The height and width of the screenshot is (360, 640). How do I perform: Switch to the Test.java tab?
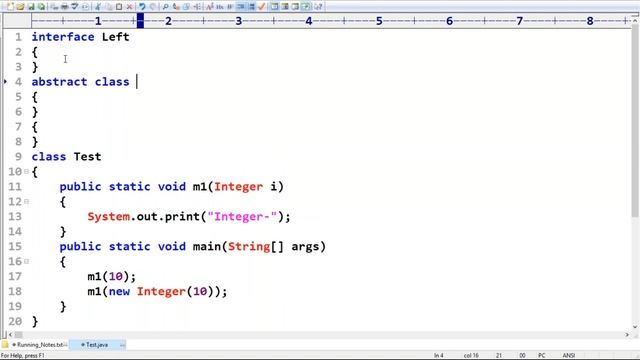pos(97,345)
